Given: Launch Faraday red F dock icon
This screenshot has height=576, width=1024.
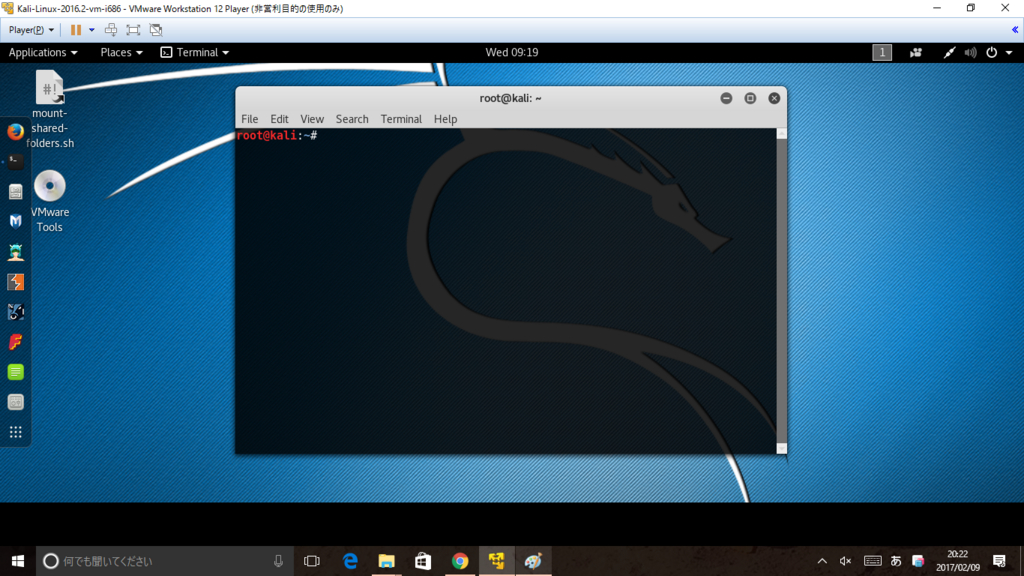Looking at the screenshot, I should [16, 342].
